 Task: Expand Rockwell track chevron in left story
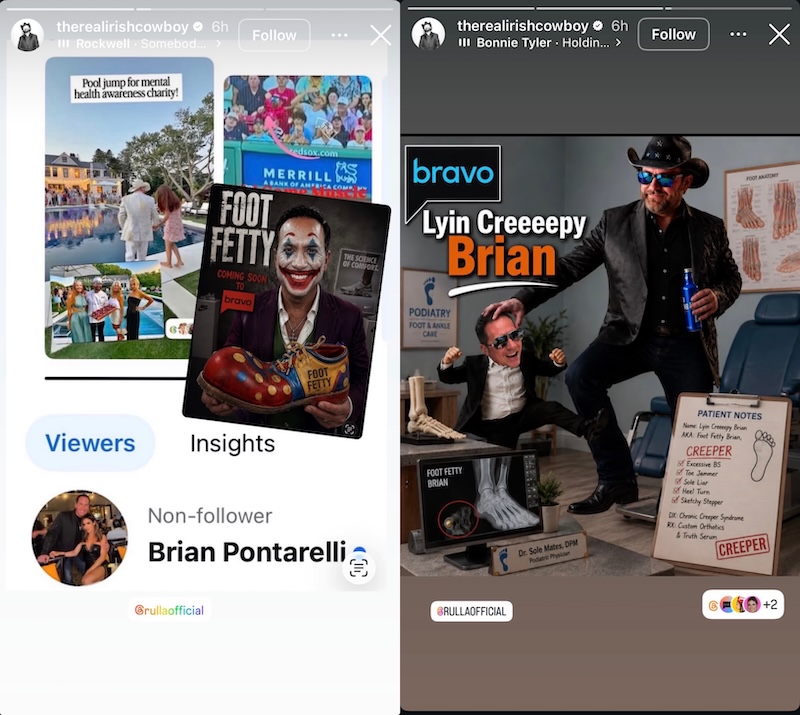[219, 44]
